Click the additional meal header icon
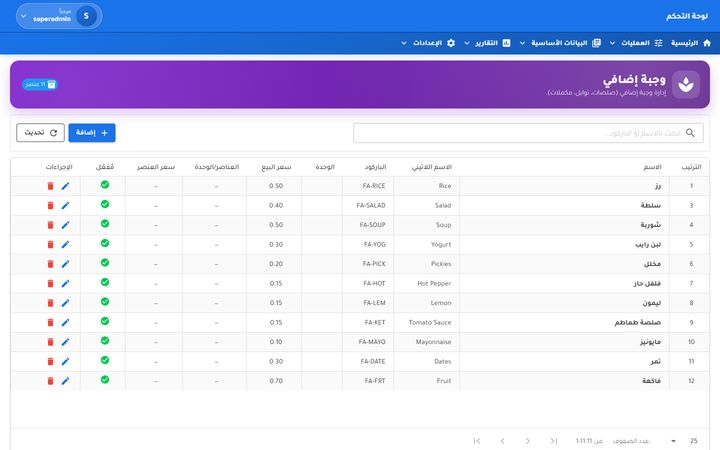720x450 pixels. (686, 84)
